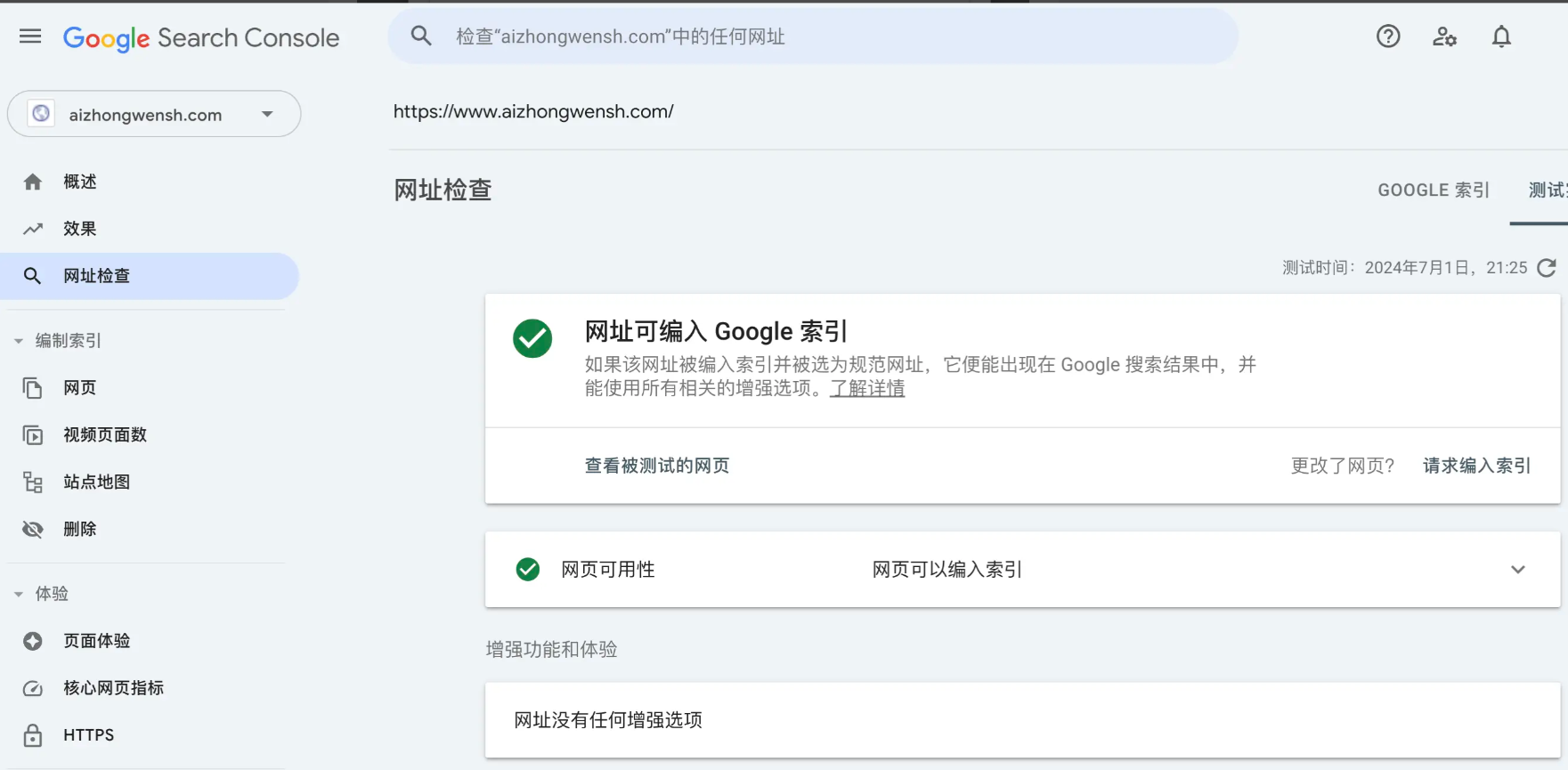This screenshot has height=770, width=1568.
Task: Open the hamburger main menu
Action: pos(30,36)
